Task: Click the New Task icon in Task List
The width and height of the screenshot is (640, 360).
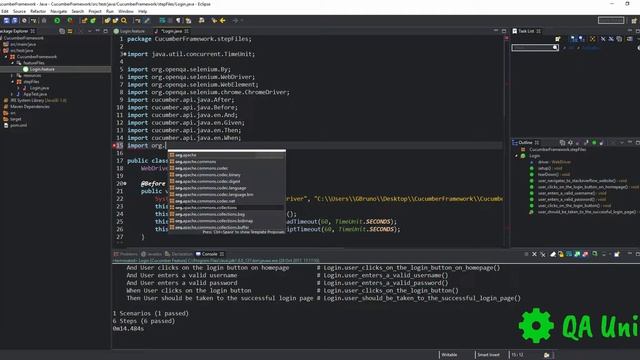Action: pyautogui.click(x=558, y=39)
